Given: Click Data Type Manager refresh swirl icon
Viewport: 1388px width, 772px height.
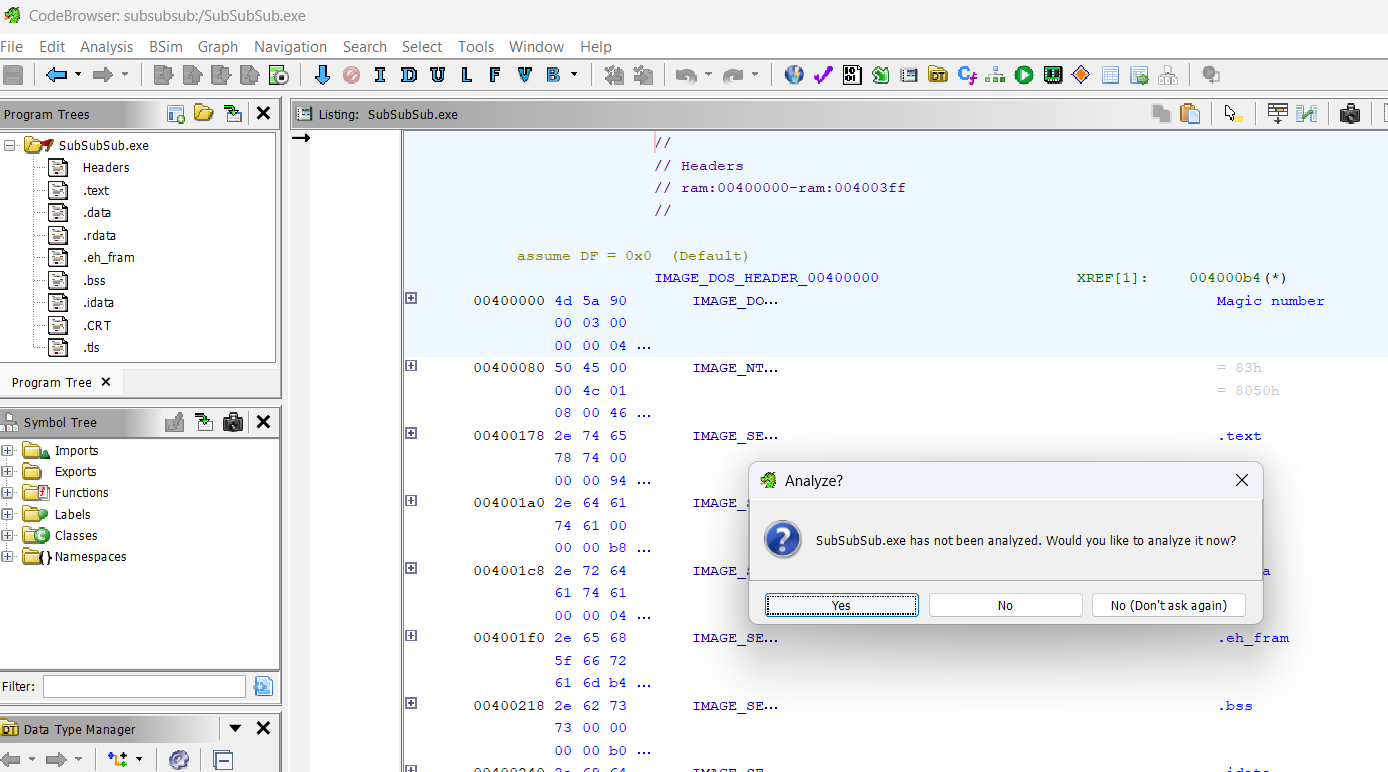Looking at the screenshot, I should coord(179,760).
